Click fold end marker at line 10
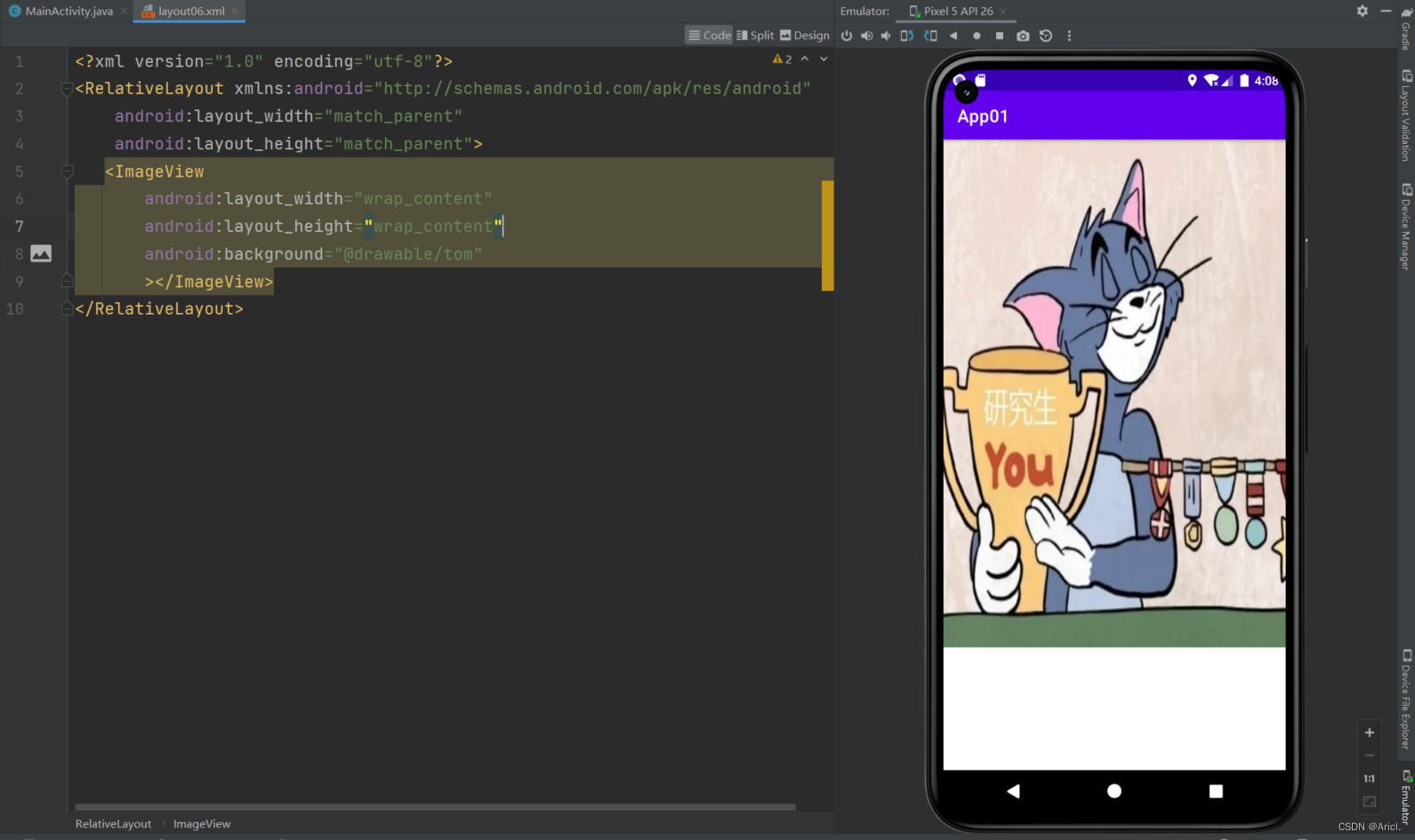 pyautogui.click(x=67, y=308)
